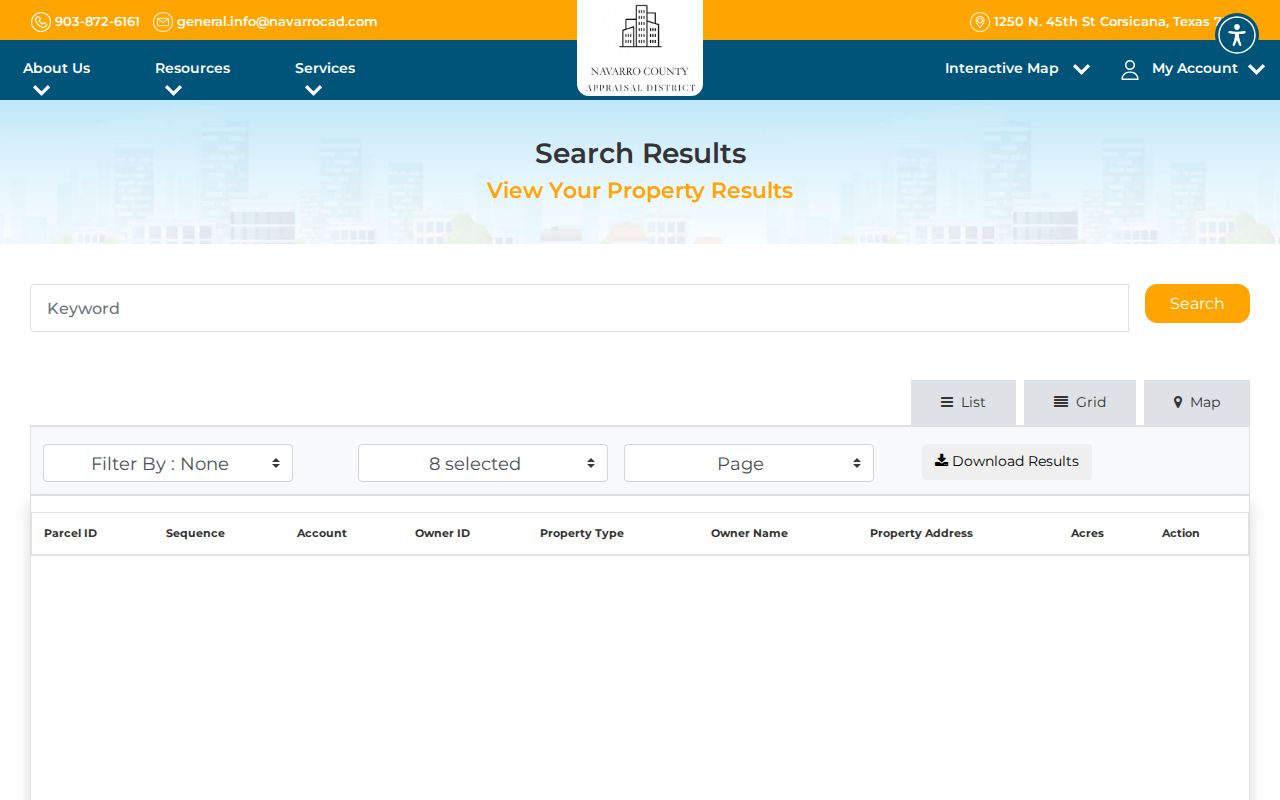The image size is (1280, 800).
Task: Open the About Us menu
Action: tap(56, 68)
